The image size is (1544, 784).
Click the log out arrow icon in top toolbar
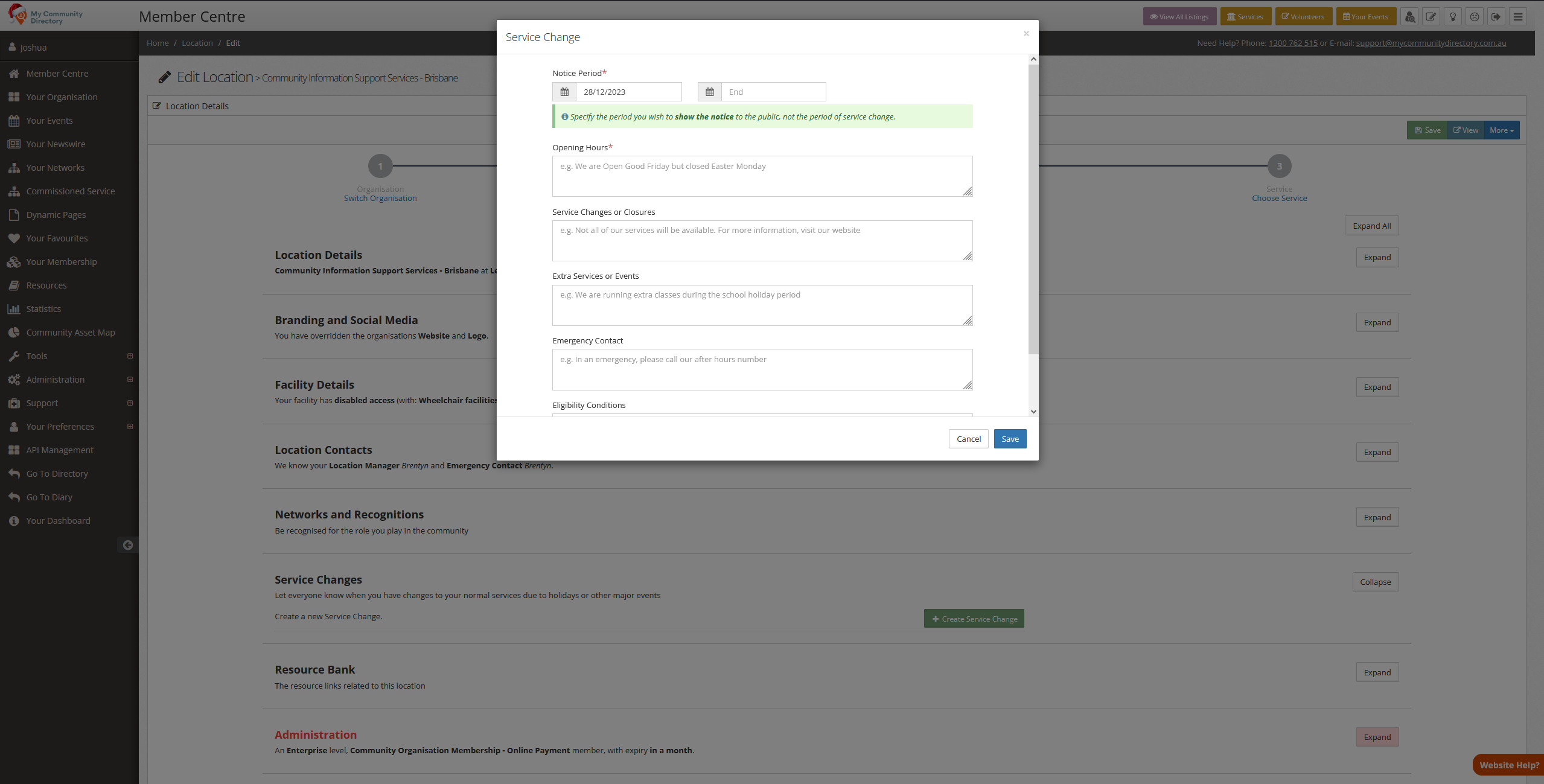(x=1496, y=17)
